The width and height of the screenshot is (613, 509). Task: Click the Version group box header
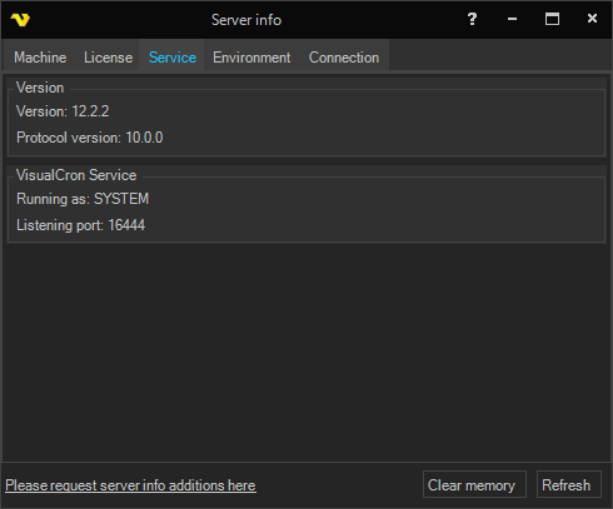click(40, 88)
